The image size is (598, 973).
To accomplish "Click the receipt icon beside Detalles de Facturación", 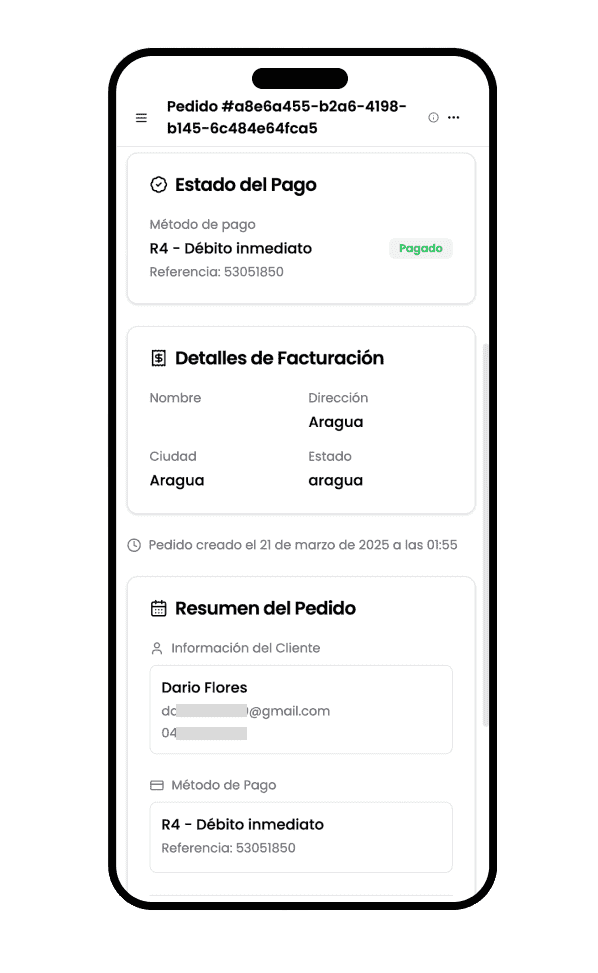I will point(159,358).
